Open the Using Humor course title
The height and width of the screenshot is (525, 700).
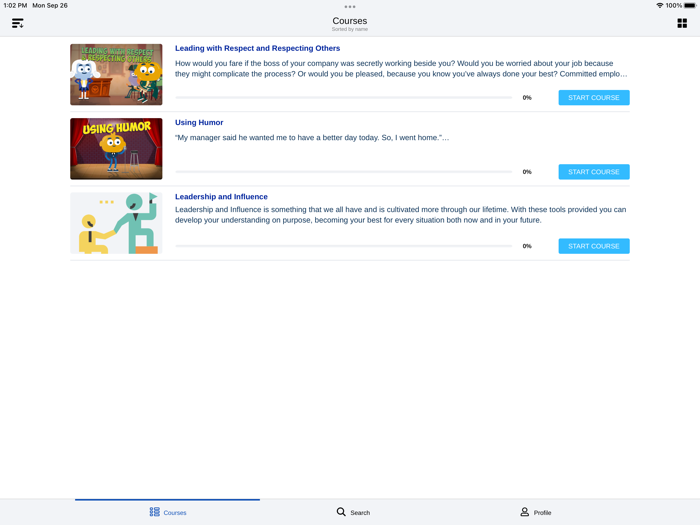point(199,122)
